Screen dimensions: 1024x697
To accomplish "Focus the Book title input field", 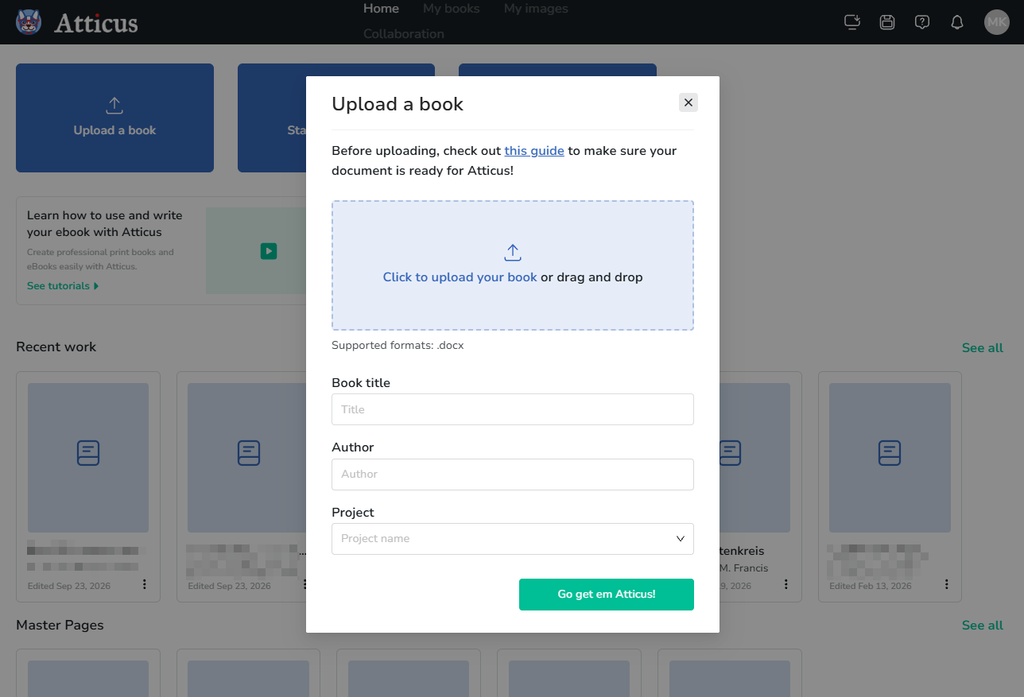I will [x=513, y=410].
